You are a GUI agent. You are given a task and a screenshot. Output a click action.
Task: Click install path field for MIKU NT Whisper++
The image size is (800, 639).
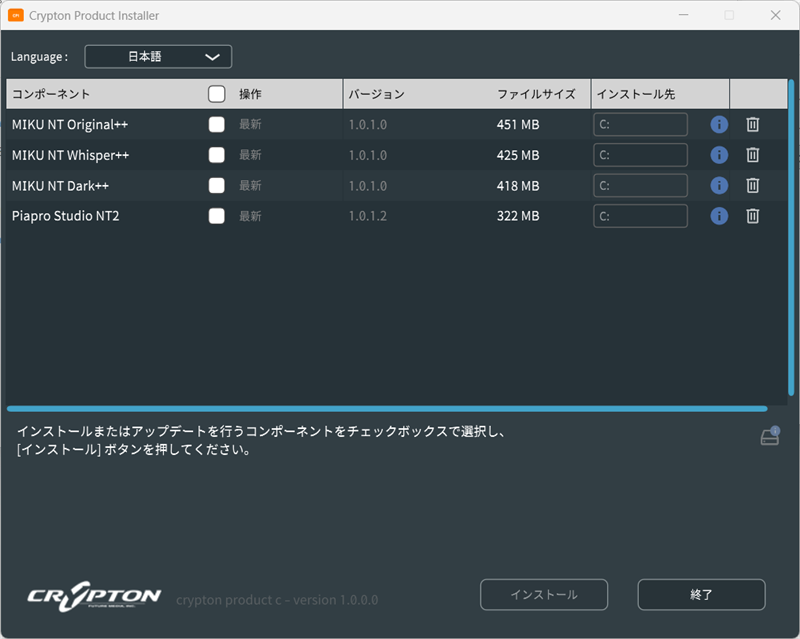click(x=640, y=155)
